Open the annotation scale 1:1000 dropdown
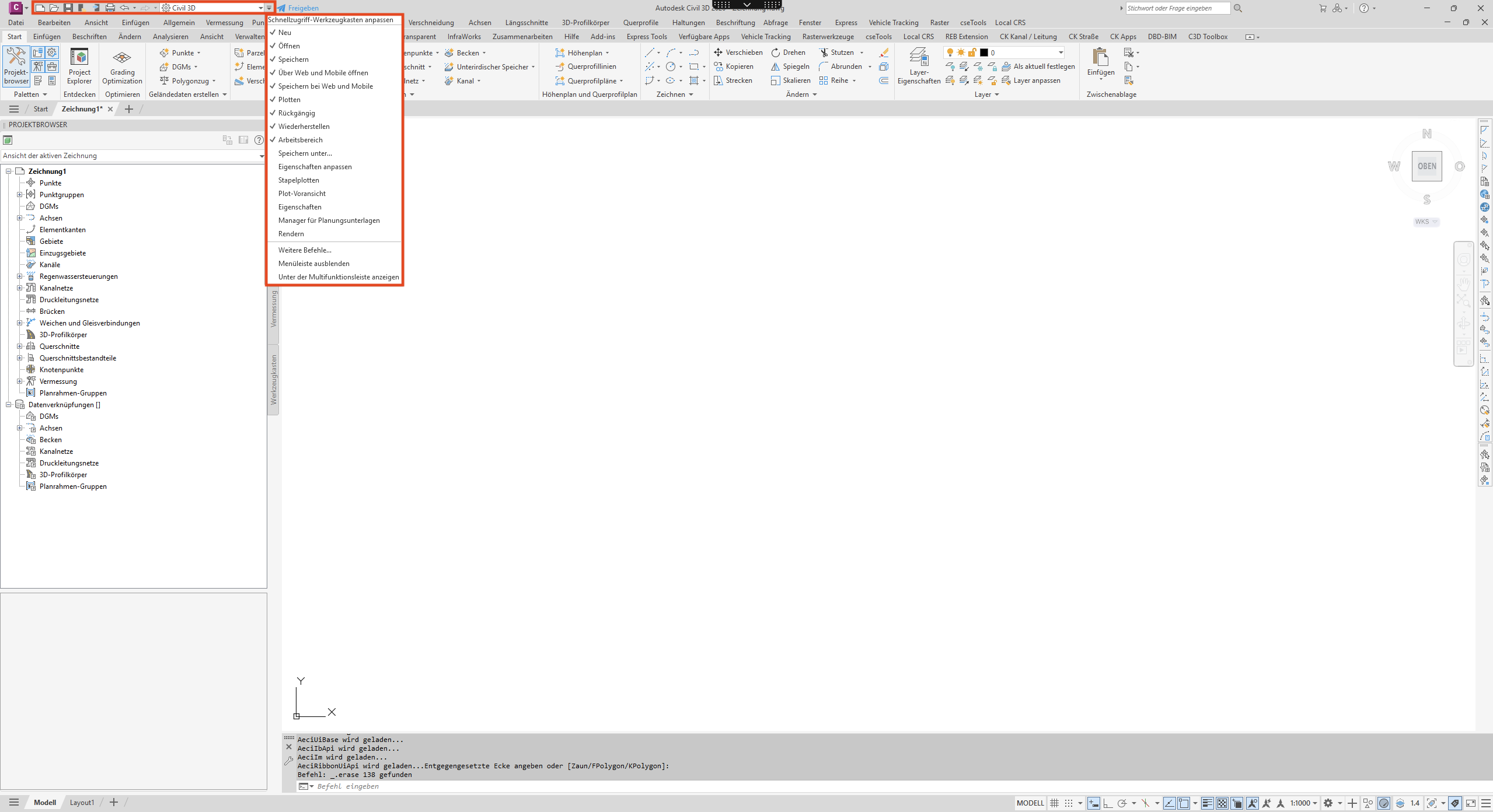1493x812 pixels. tap(1303, 803)
